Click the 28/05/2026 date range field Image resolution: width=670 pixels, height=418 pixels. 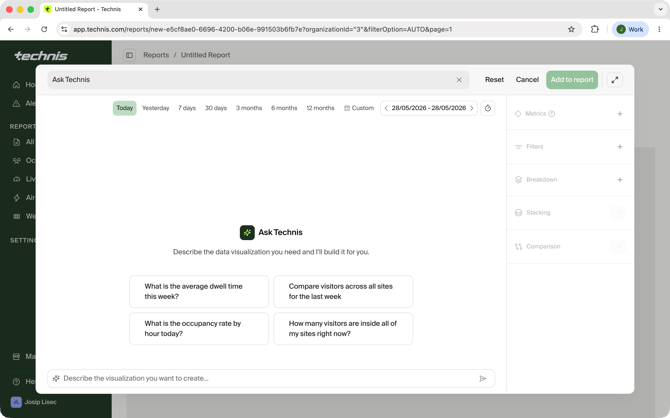[429, 108]
